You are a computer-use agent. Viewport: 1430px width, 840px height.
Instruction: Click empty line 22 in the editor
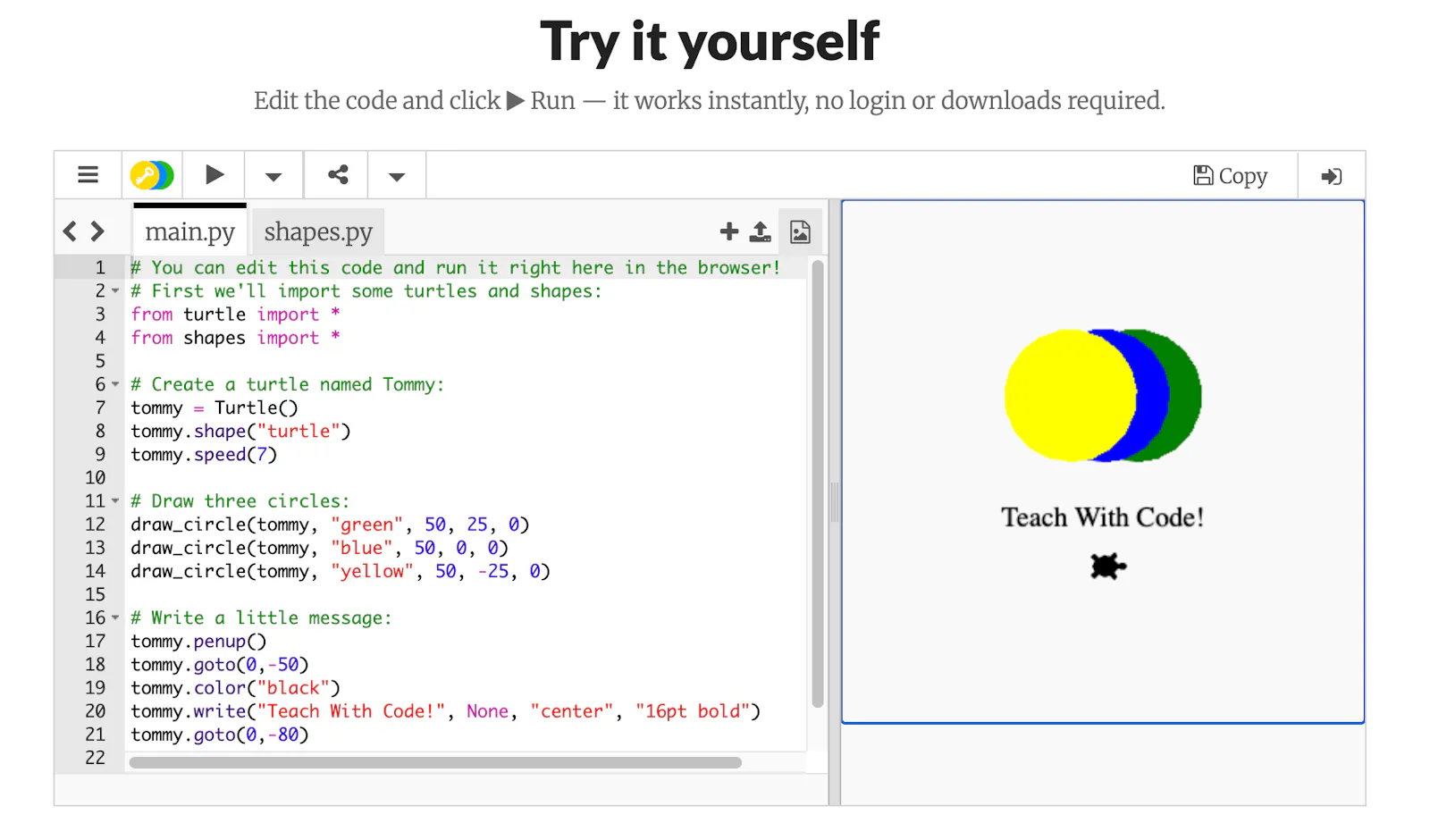coord(465,758)
